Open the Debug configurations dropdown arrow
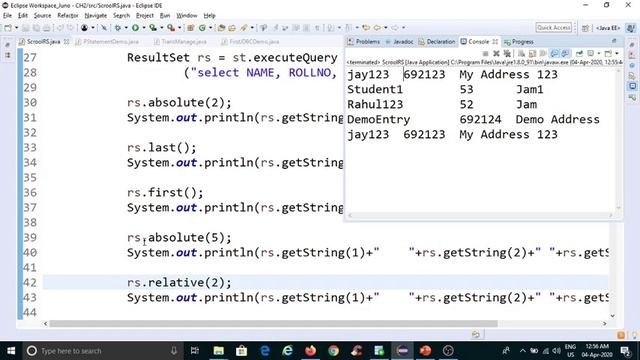The image size is (640, 360). click(x=126, y=28)
